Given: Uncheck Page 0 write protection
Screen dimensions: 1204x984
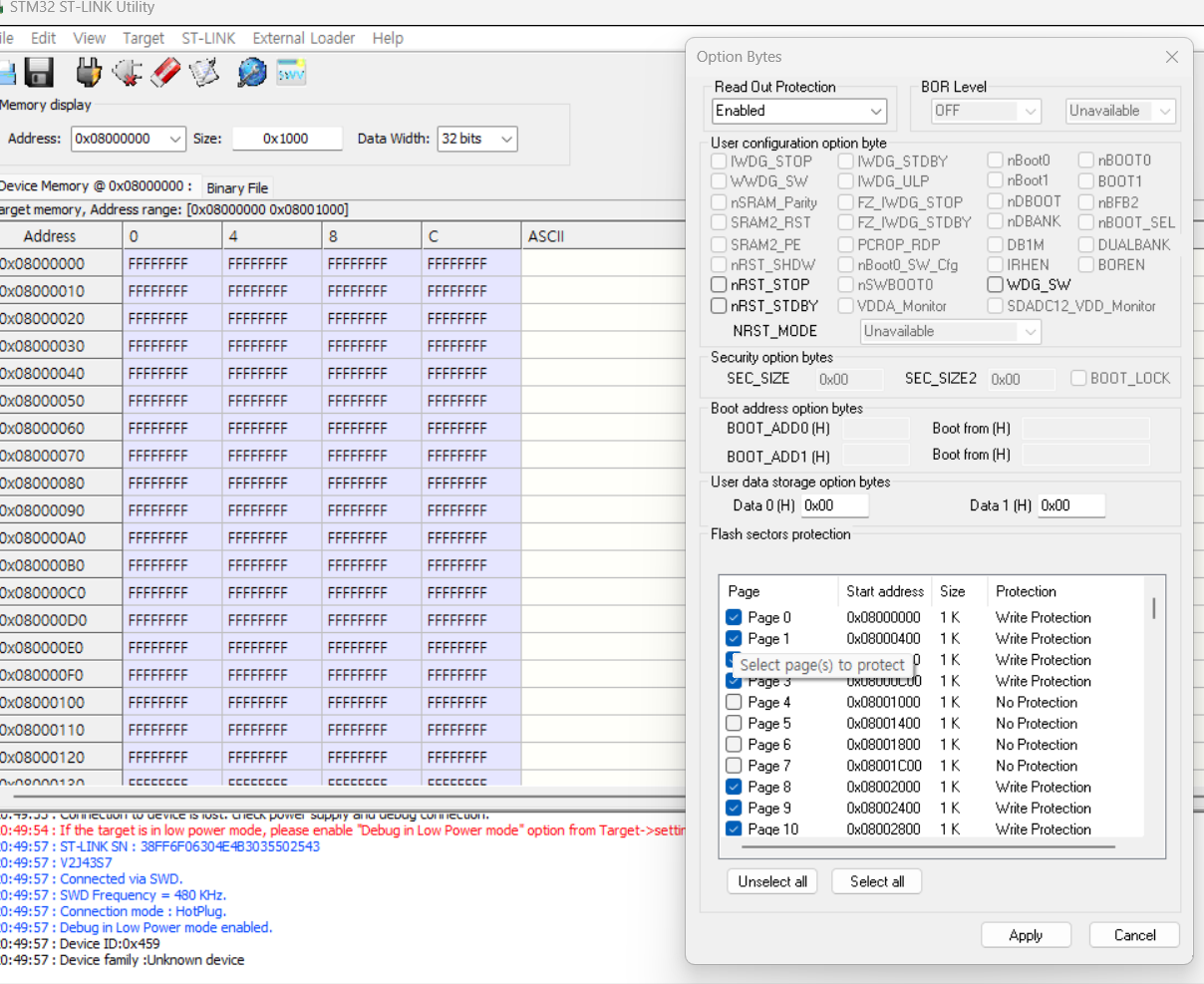Looking at the screenshot, I should point(735,617).
